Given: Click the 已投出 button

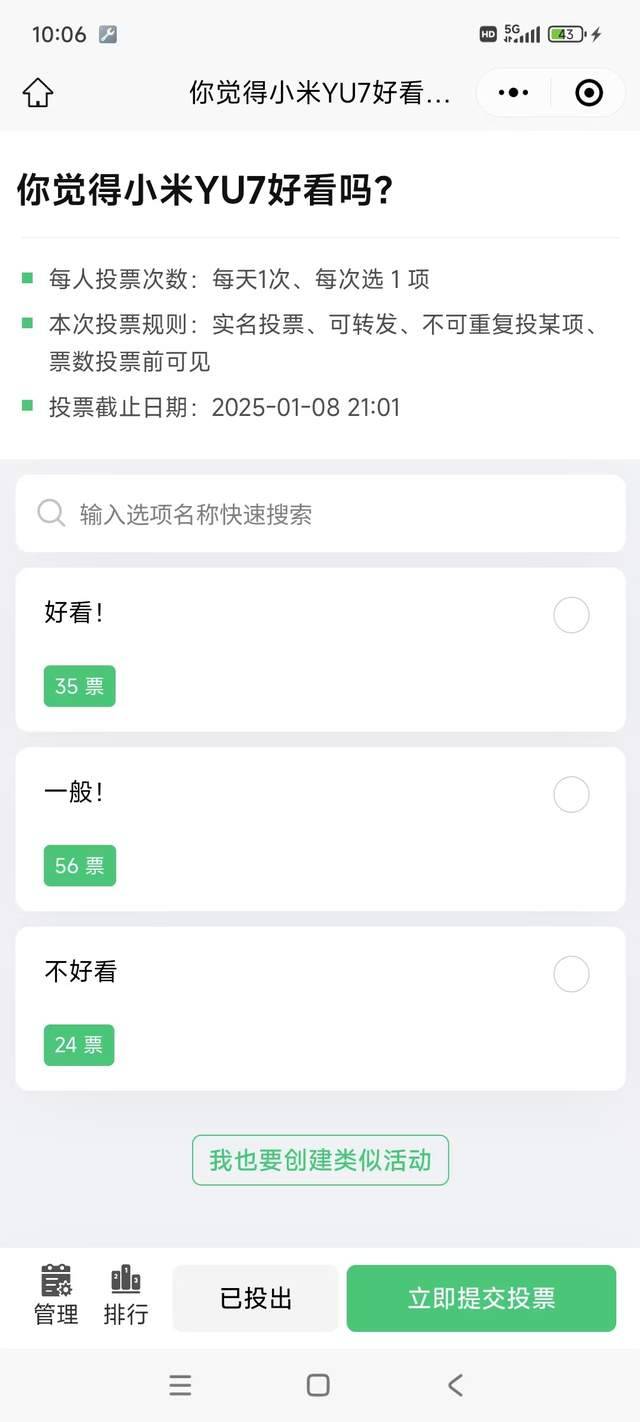Looking at the screenshot, I should [x=256, y=1298].
